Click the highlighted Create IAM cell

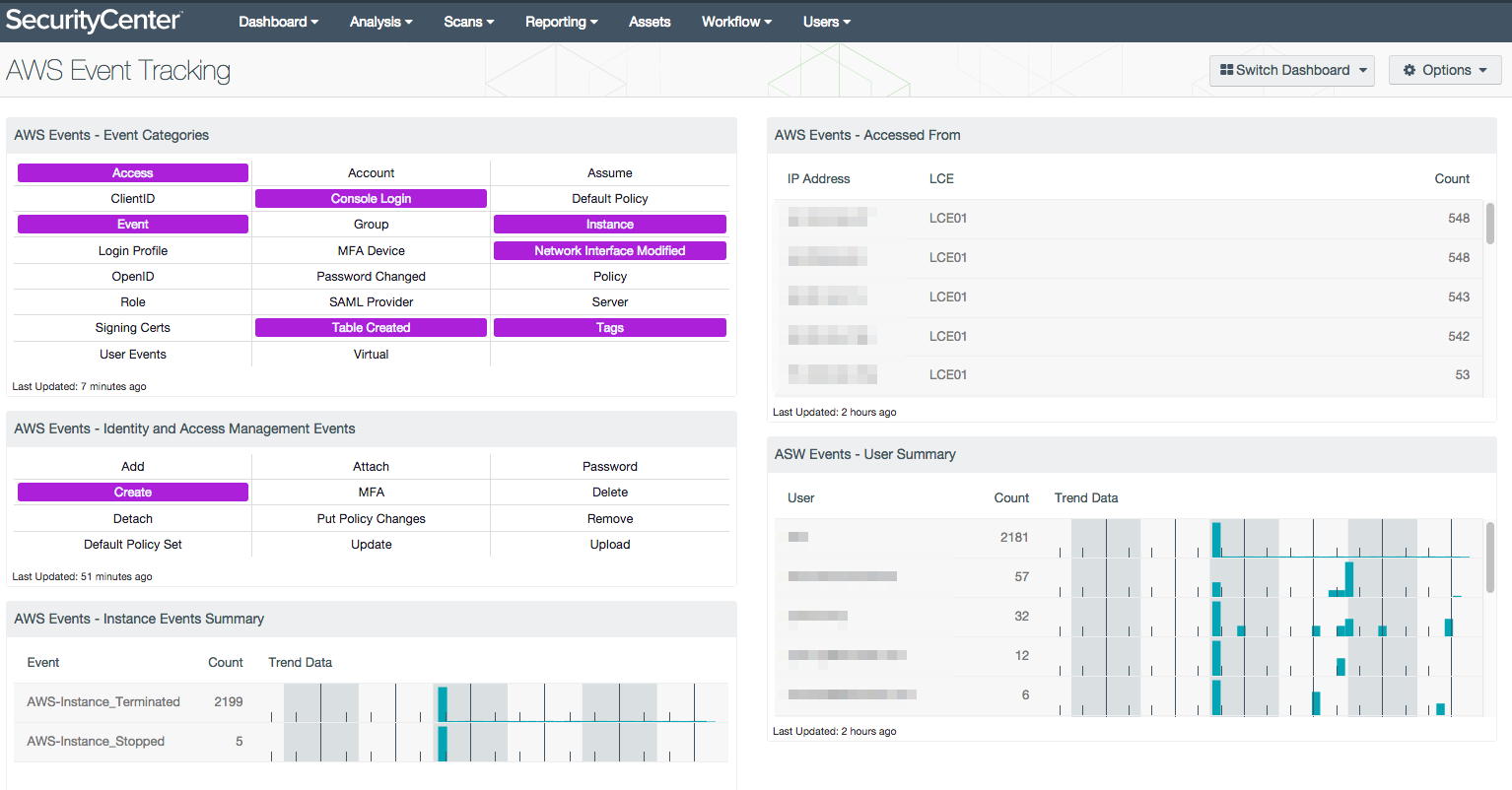pos(133,493)
